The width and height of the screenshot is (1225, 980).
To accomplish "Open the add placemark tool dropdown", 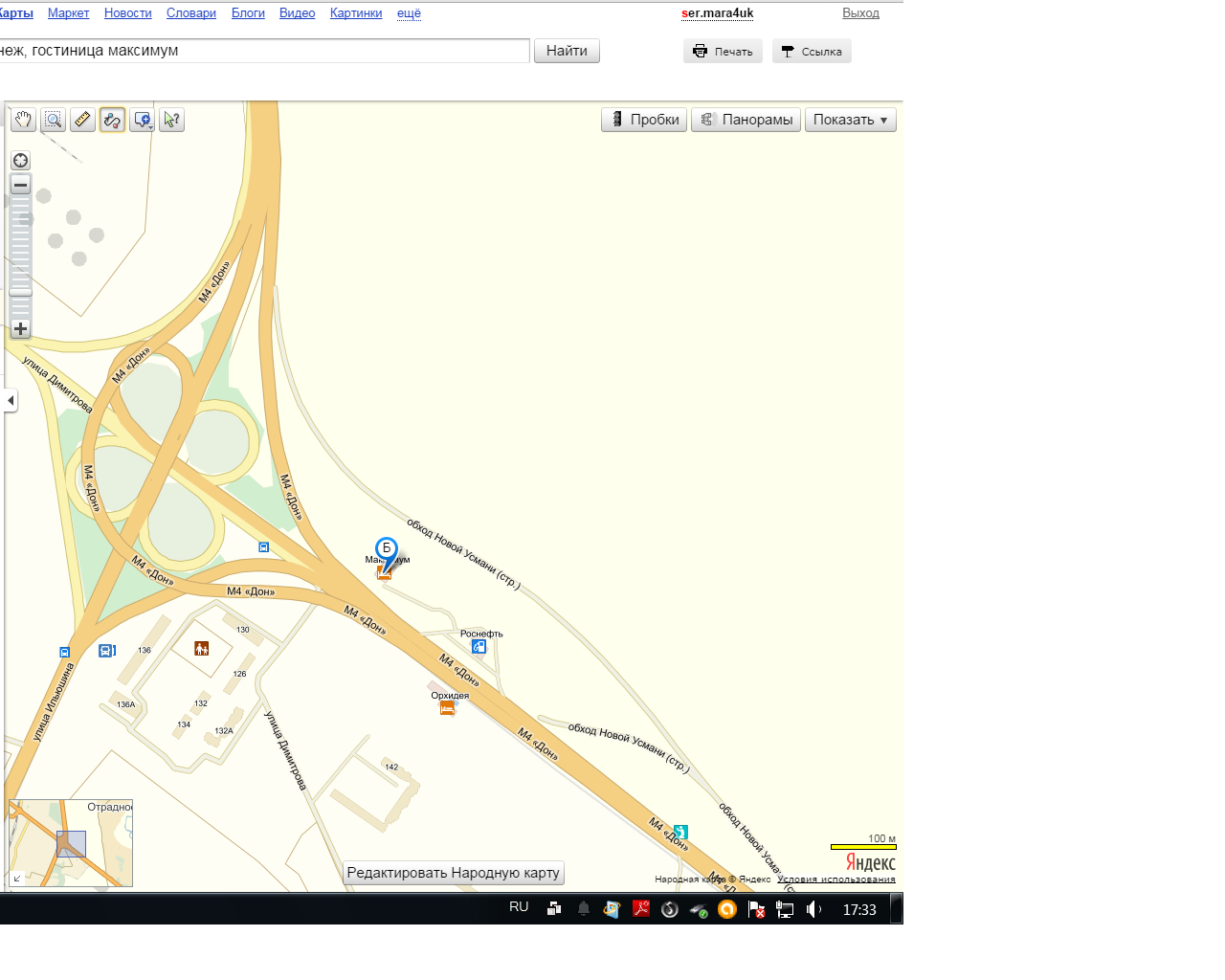I will [x=143, y=120].
